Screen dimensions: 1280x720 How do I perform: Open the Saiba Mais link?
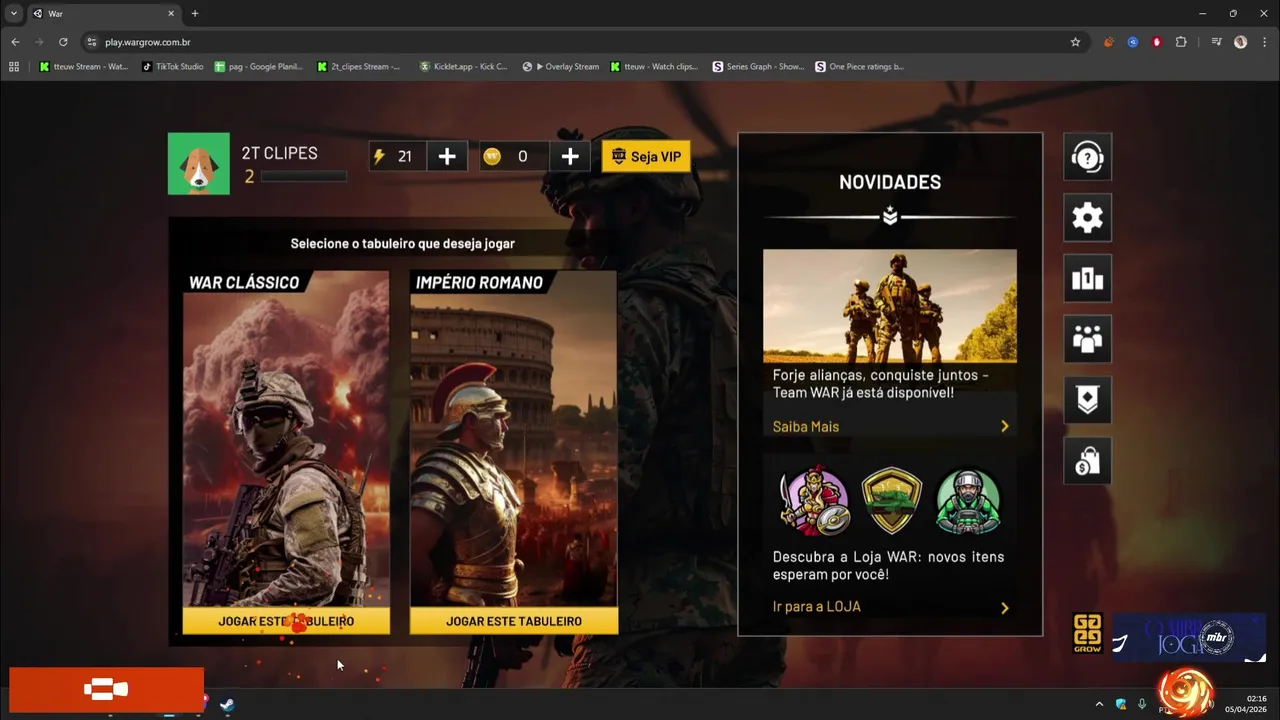(x=806, y=427)
